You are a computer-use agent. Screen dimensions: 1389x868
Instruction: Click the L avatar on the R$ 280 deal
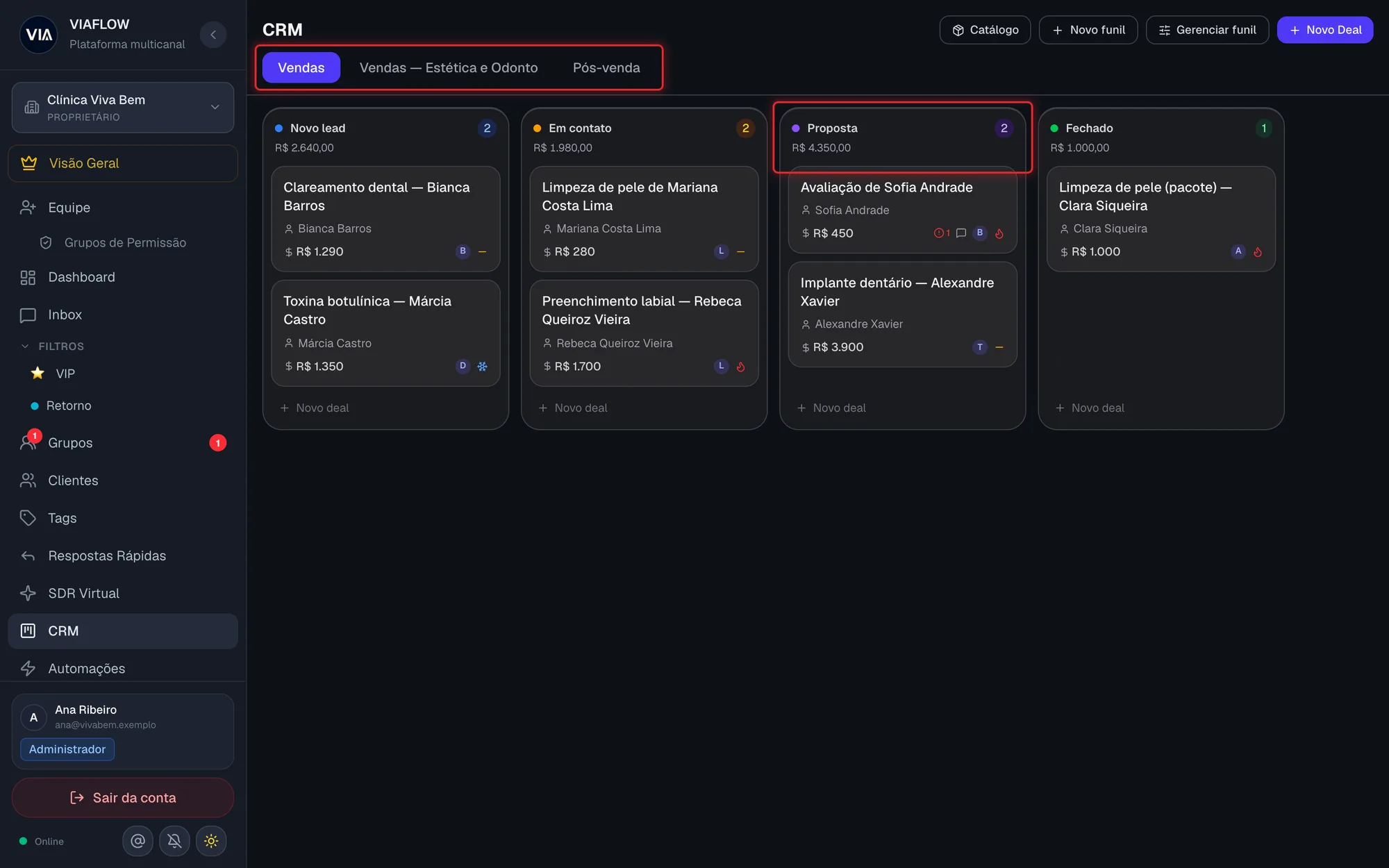[721, 251]
